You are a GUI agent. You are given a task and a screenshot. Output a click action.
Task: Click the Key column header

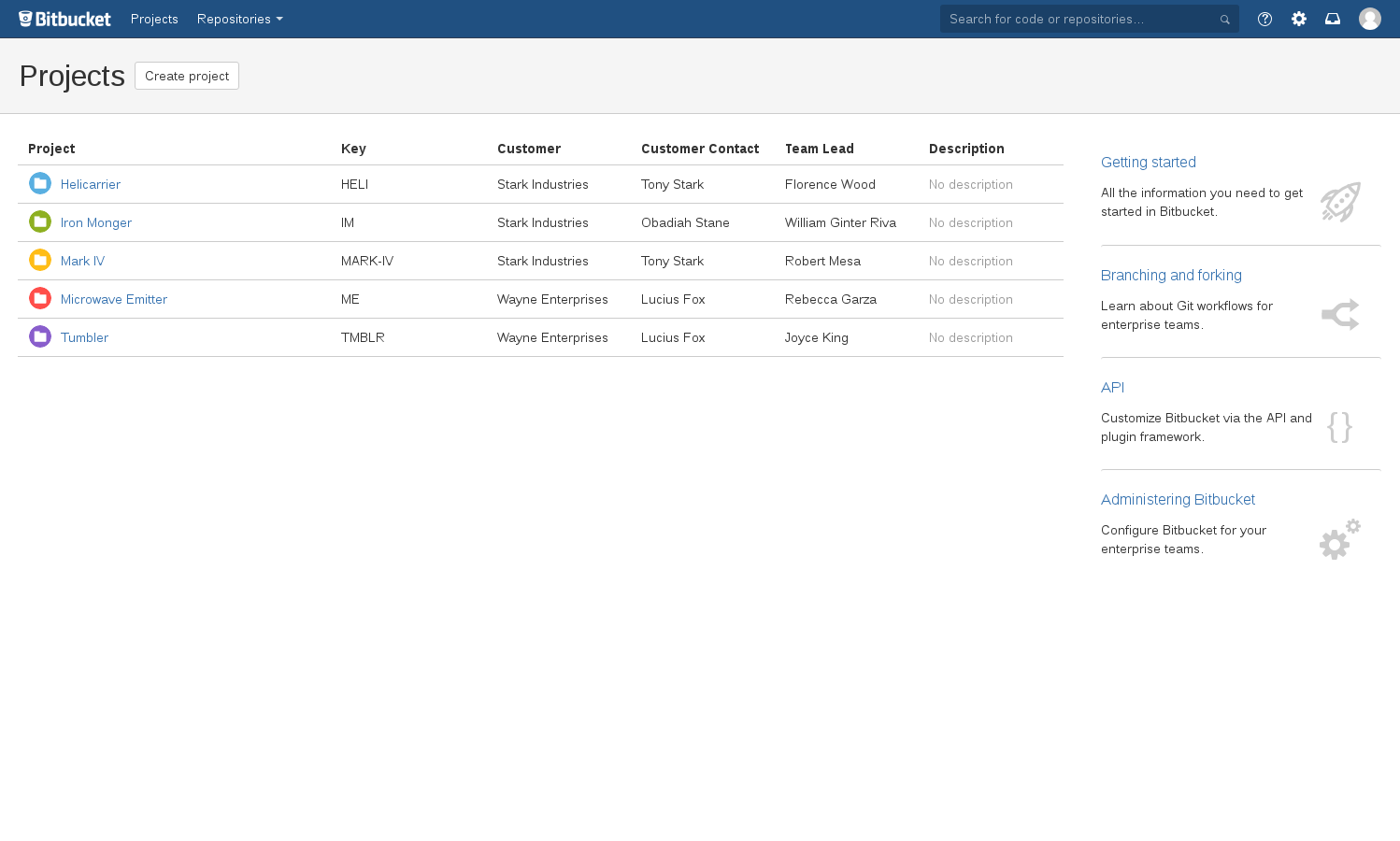(x=353, y=149)
